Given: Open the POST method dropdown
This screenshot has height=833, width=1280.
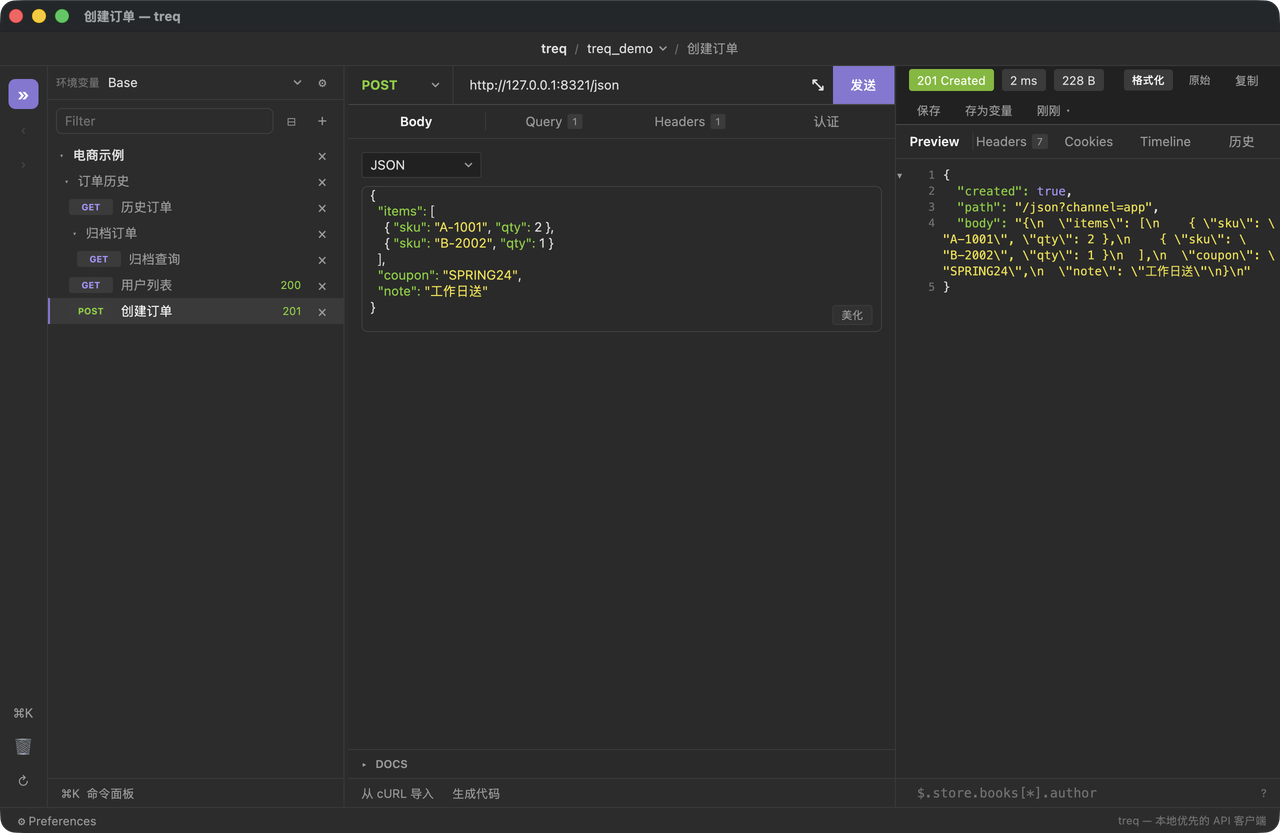Looking at the screenshot, I should (400, 85).
